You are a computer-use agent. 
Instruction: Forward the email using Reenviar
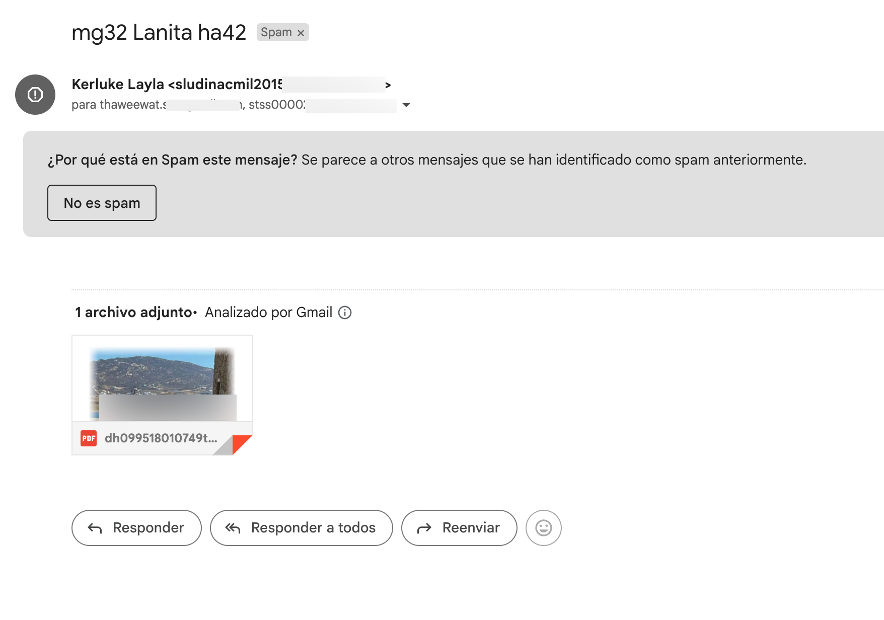459,528
